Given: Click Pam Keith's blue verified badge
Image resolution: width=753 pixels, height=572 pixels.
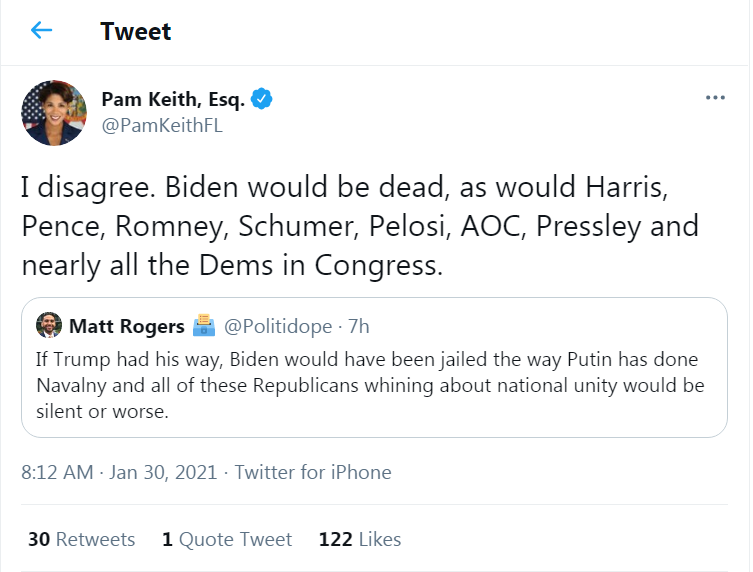Looking at the screenshot, I should click(x=262, y=98).
